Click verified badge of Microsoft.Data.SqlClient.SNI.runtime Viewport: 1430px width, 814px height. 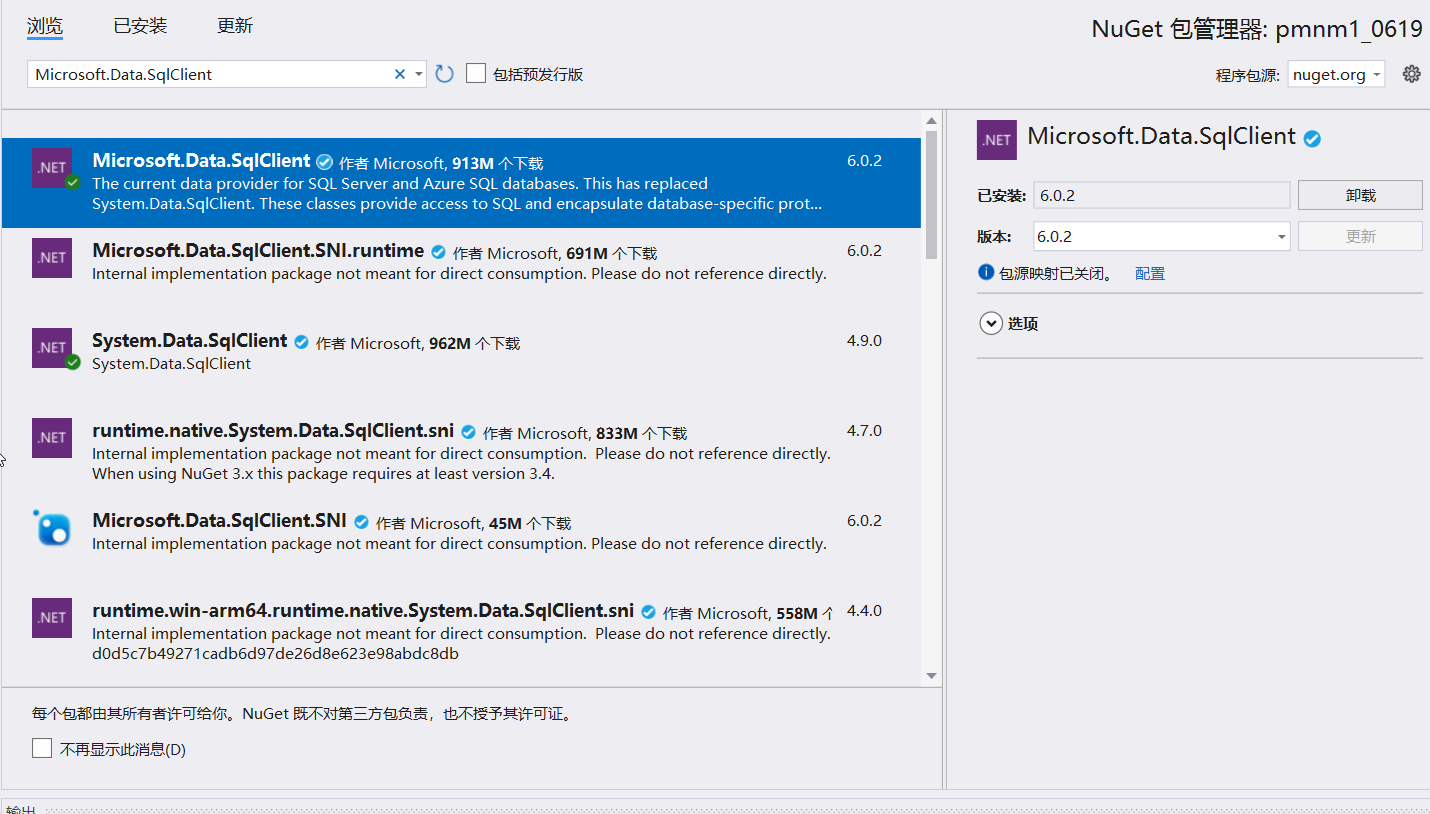pos(438,252)
